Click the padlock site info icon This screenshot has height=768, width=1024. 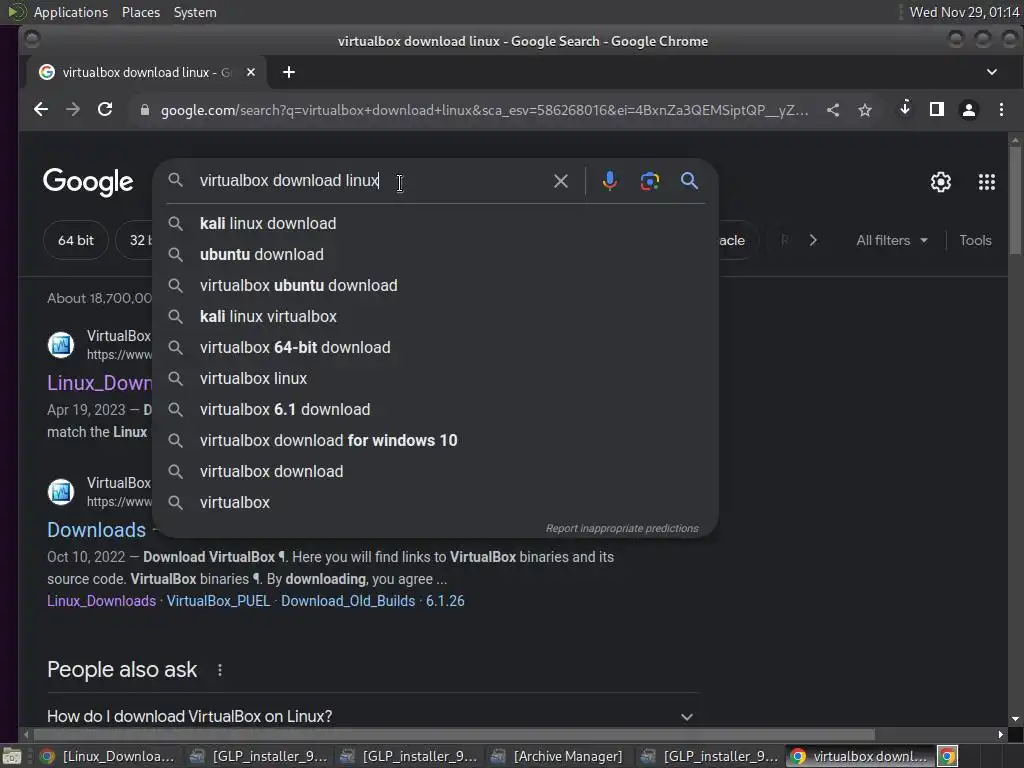coord(144,110)
